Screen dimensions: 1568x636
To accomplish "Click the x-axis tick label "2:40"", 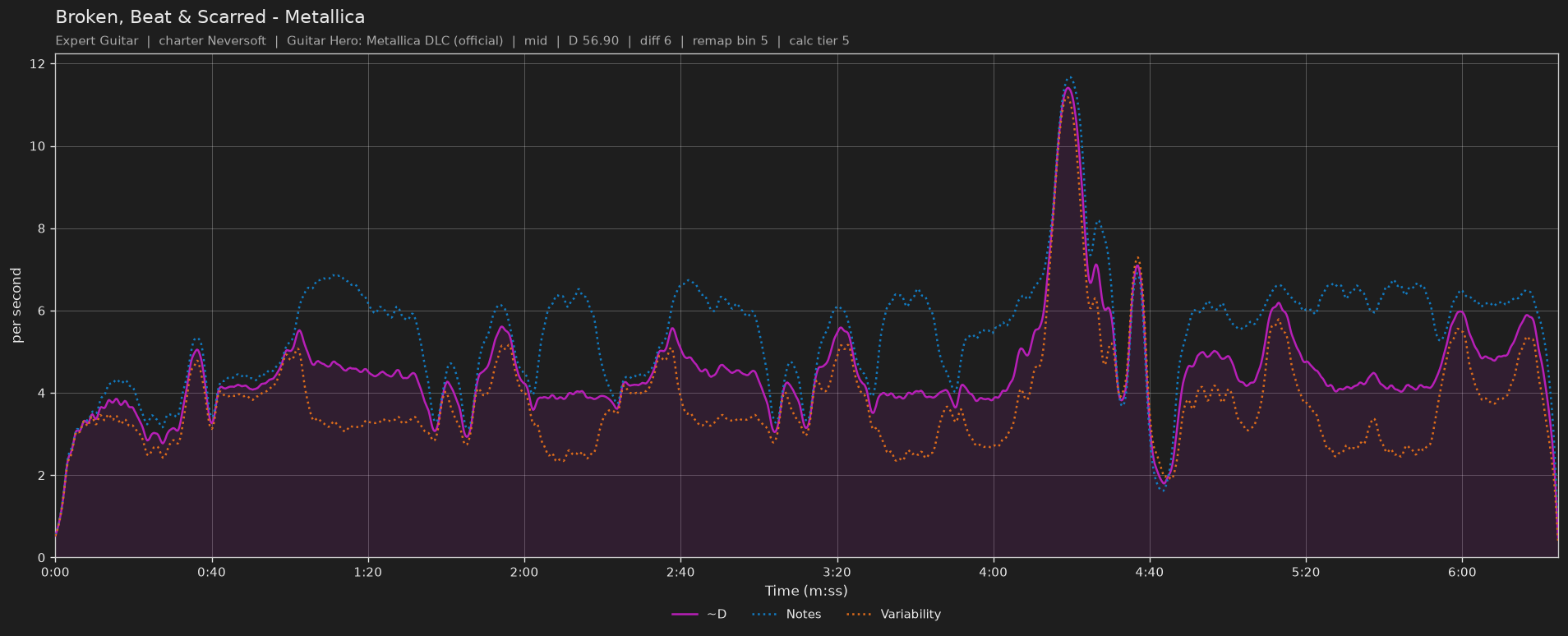I will click(680, 572).
